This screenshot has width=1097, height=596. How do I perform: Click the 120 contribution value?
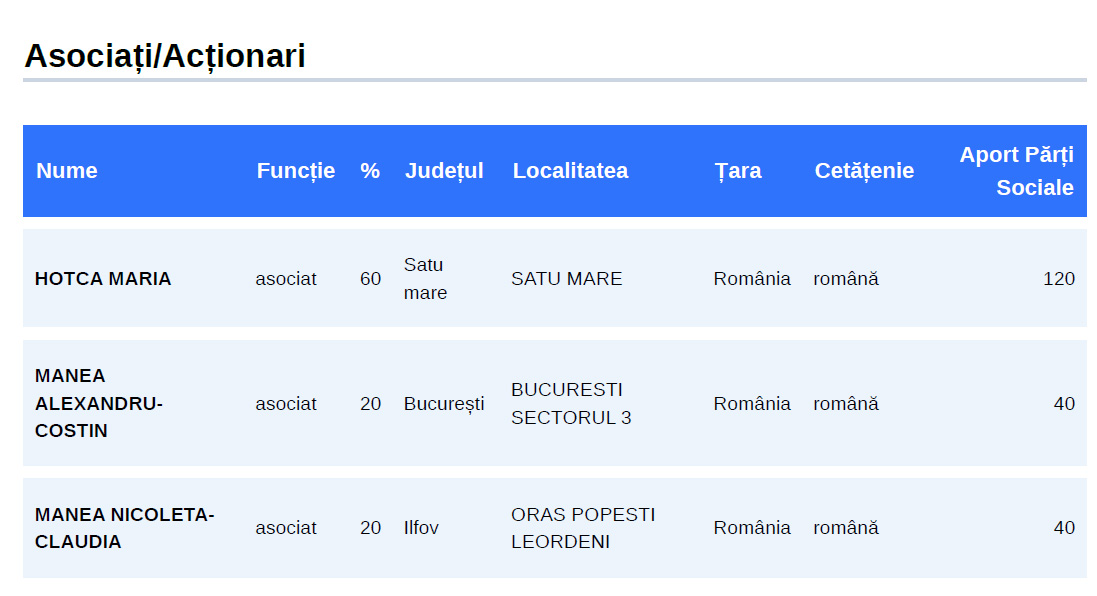pos(1058,279)
